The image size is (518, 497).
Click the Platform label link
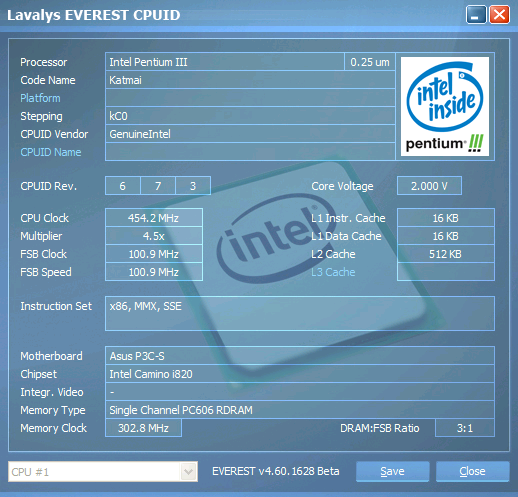click(x=40, y=98)
